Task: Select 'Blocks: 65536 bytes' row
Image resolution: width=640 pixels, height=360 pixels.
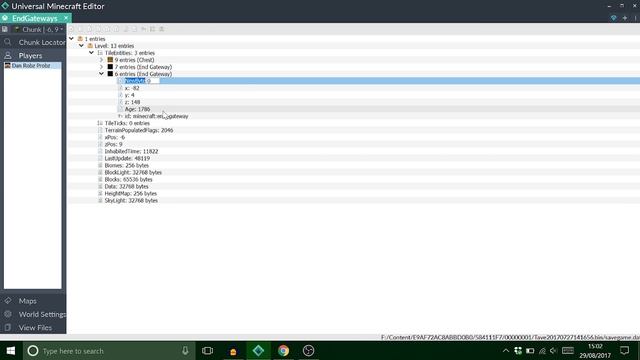Action: (128, 180)
